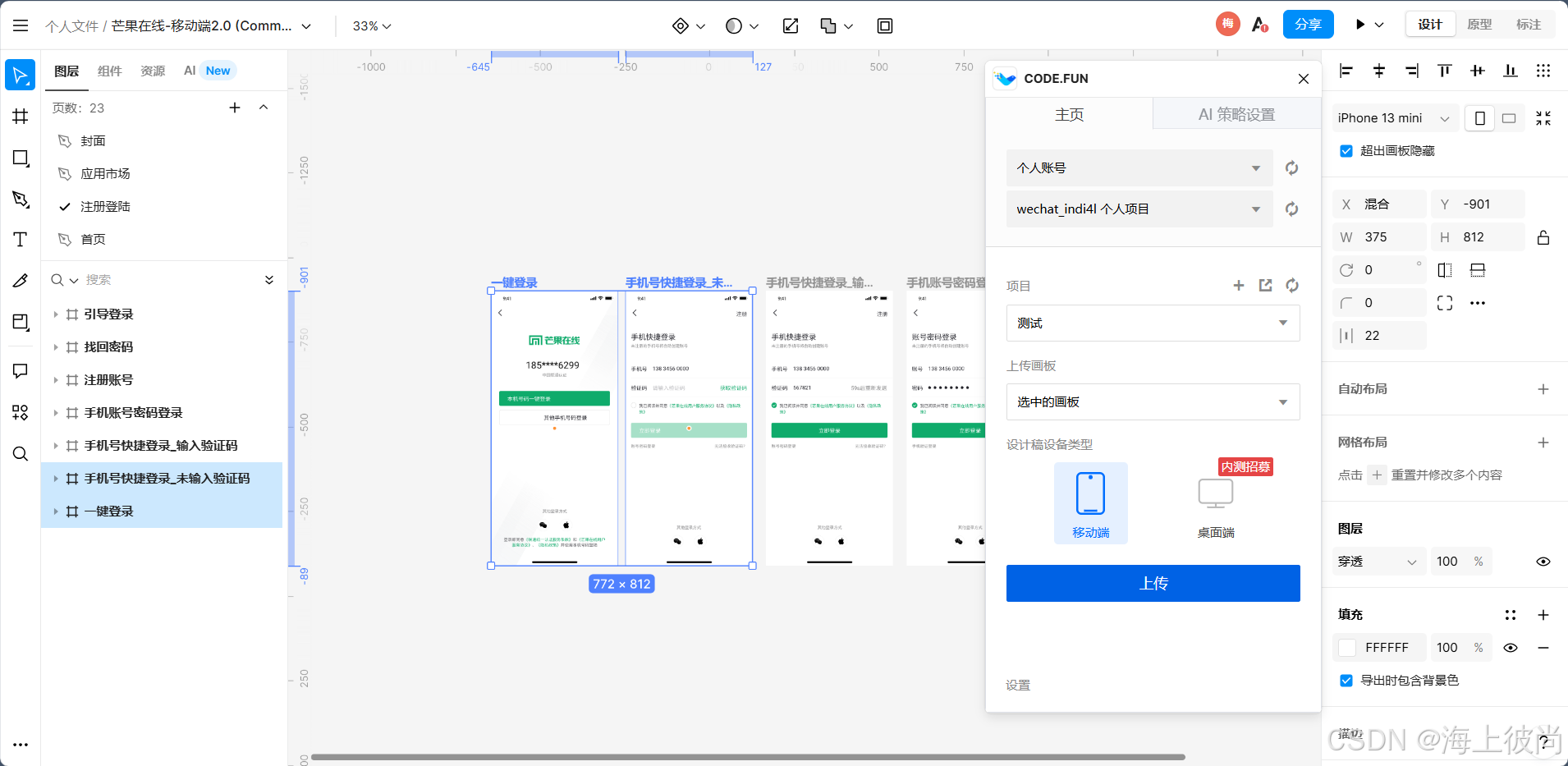Select the Frame tool

pos(20,117)
